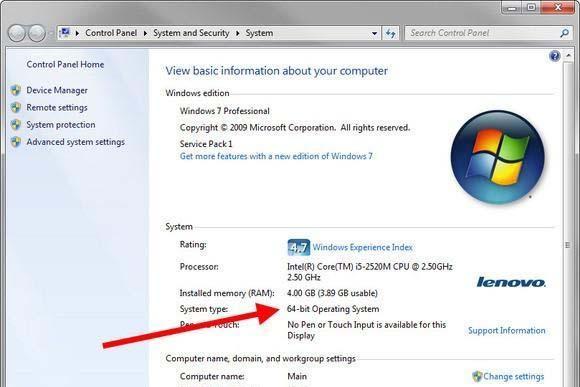Click the computer name 'Main' value
The width and height of the screenshot is (580, 387).
pyautogui.click(x=297, y=376)
